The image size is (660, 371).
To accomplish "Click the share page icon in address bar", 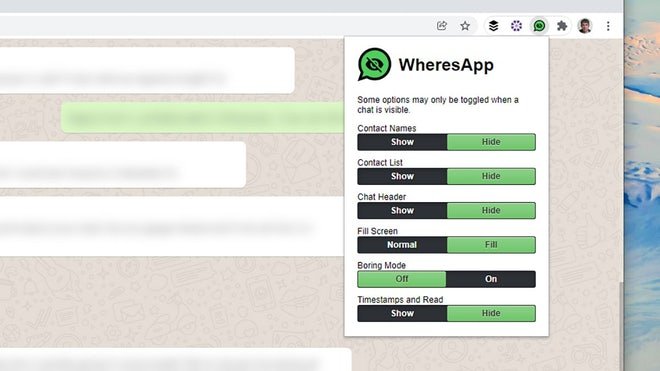I will coord(442,26).
